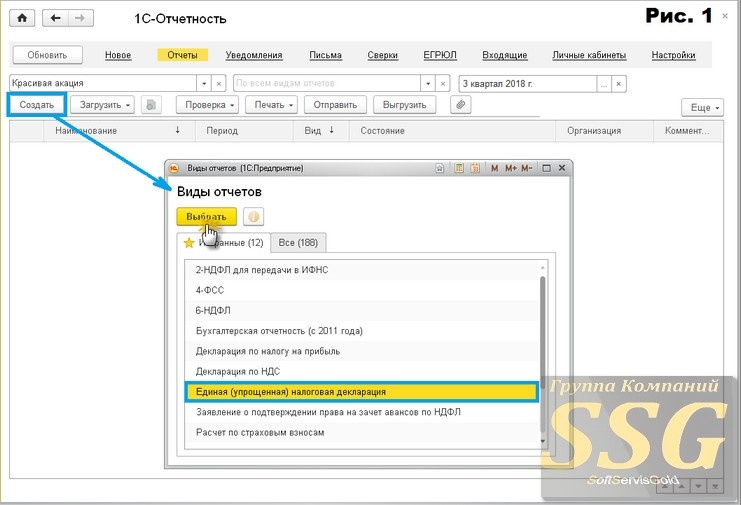Maximize the Виды отчетов dialog
The height and width of the screenshot is (505, 741).
pyautogui.click(x=546, y=168)
